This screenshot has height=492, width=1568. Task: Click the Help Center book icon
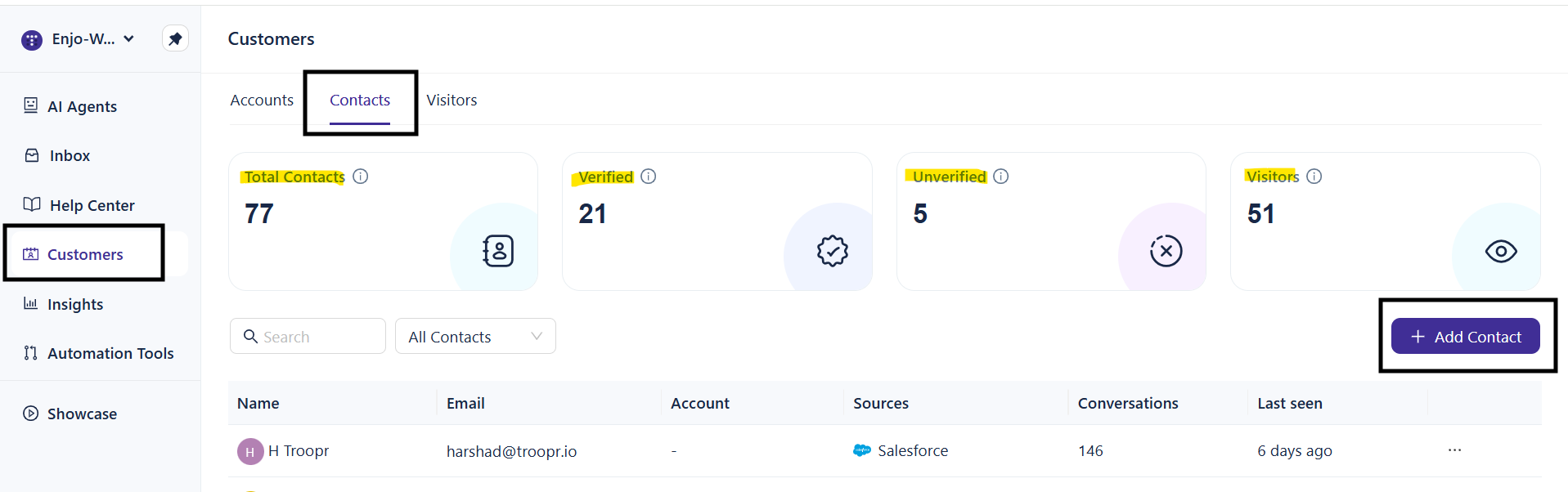pos(32,204)
